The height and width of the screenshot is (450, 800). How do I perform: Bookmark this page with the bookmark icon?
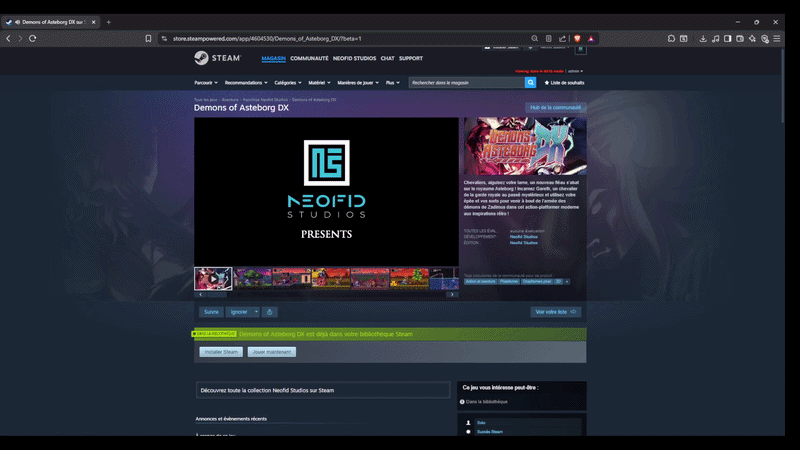(x=148, y=38)
